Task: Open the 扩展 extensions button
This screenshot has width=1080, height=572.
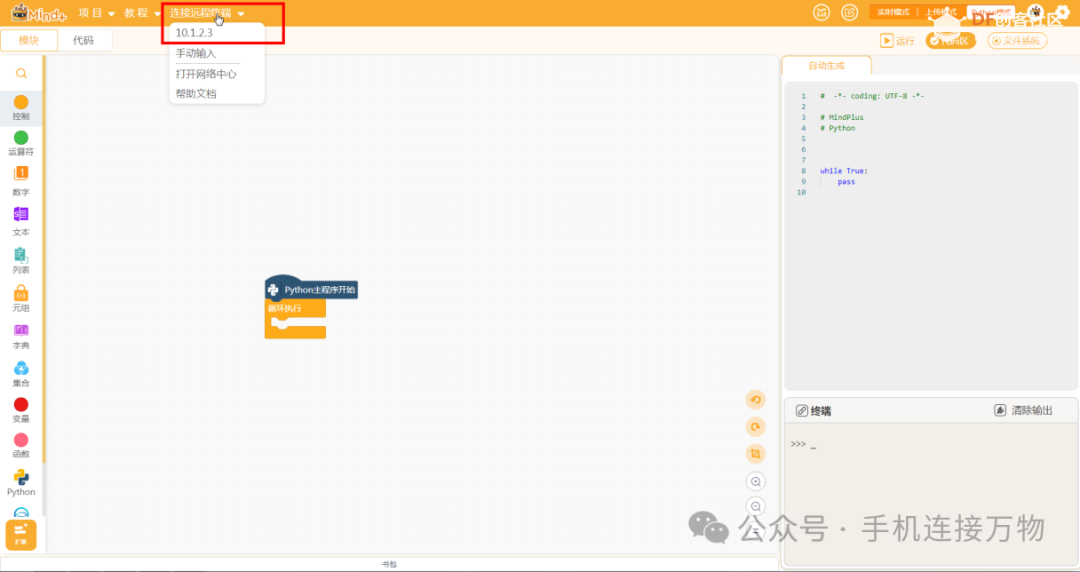Action: click(21, 534)
